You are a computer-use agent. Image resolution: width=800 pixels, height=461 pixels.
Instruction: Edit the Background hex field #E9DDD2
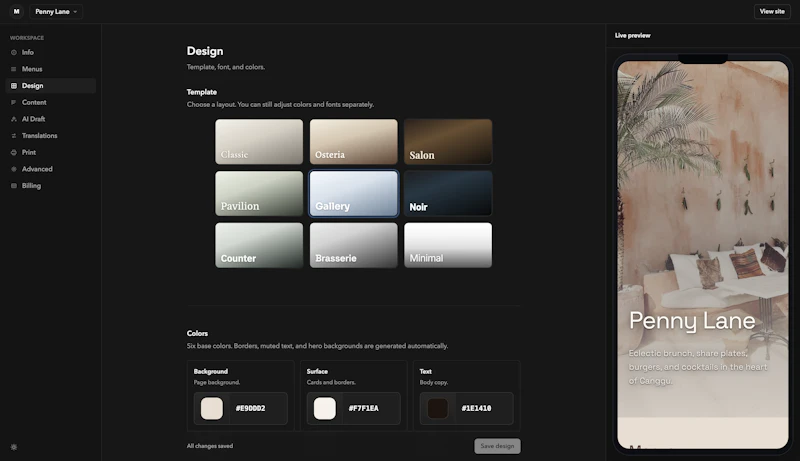coord(251,408)
